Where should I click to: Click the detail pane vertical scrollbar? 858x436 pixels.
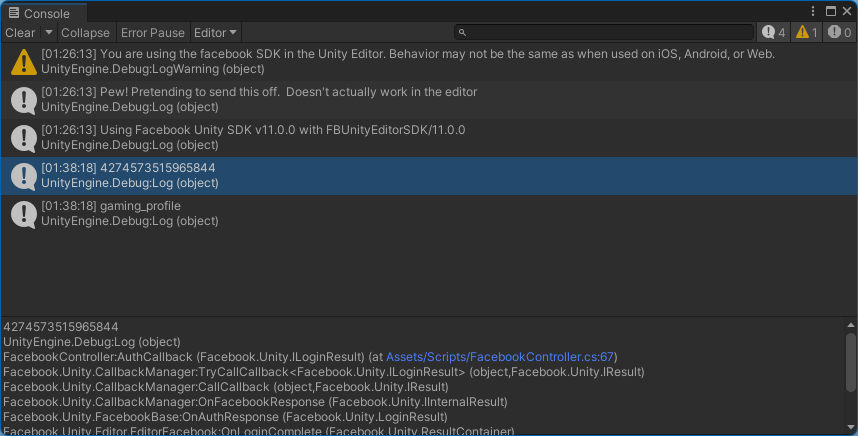pyautogui.click(x=850, y=363)
